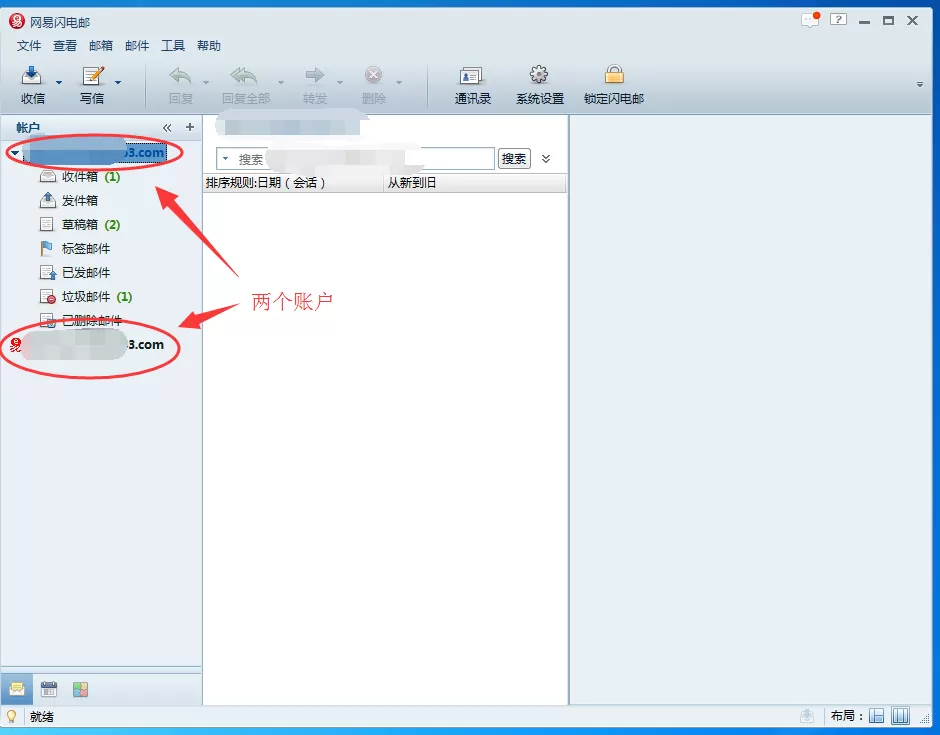Click the 转发 forward icon
The image size is (940, 735).
point(315,76)
